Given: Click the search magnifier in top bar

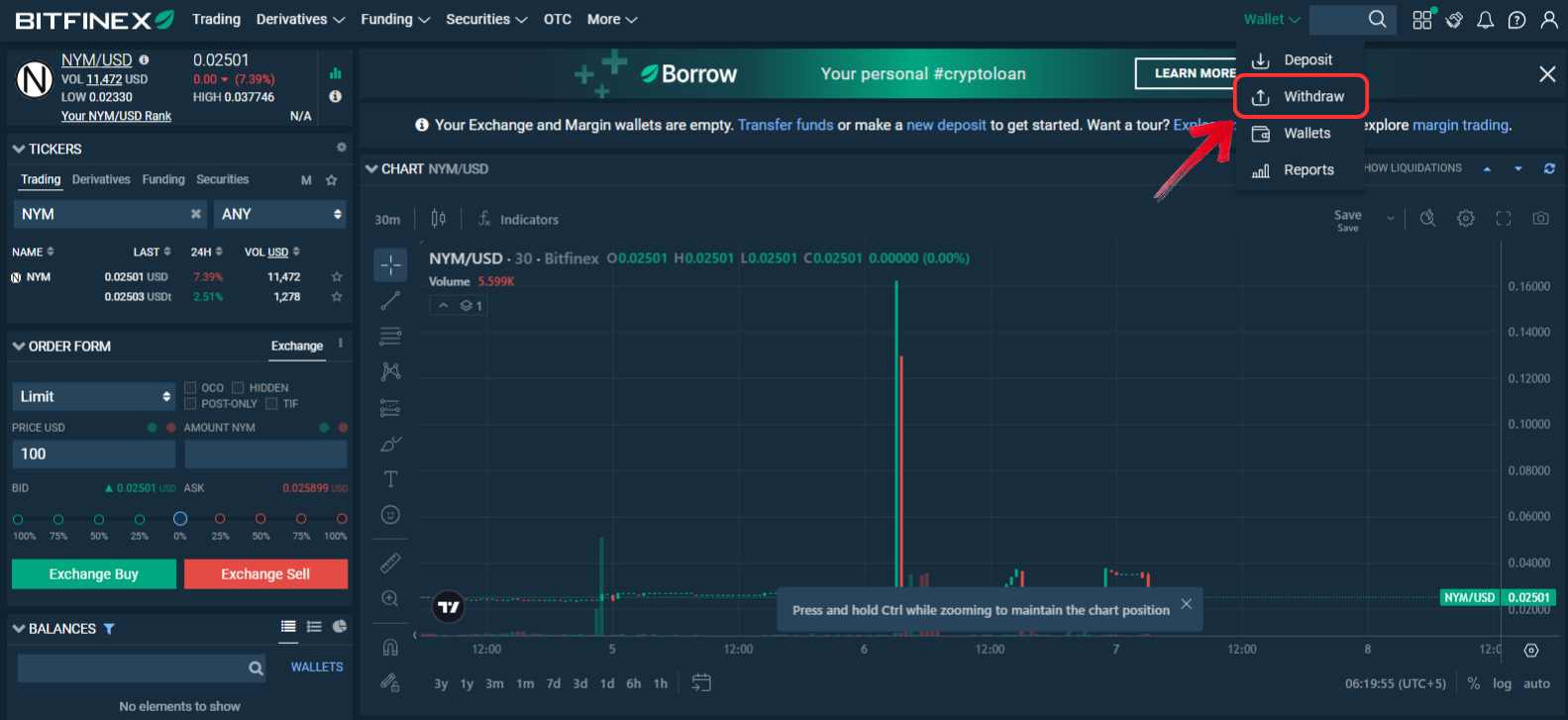Looking at the screenshot, I should [1378, 19].
